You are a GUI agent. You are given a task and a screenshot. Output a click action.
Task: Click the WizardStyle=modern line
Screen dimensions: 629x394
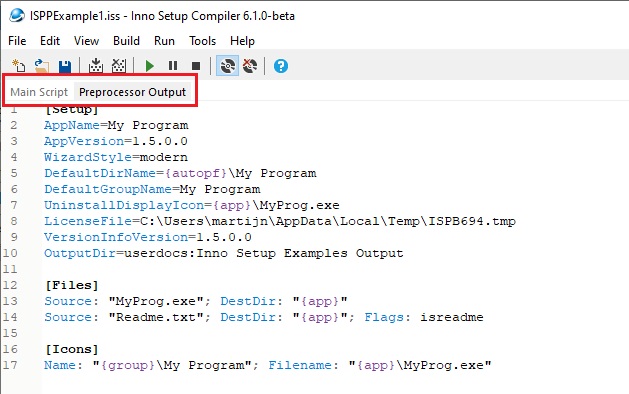[116, 157]
